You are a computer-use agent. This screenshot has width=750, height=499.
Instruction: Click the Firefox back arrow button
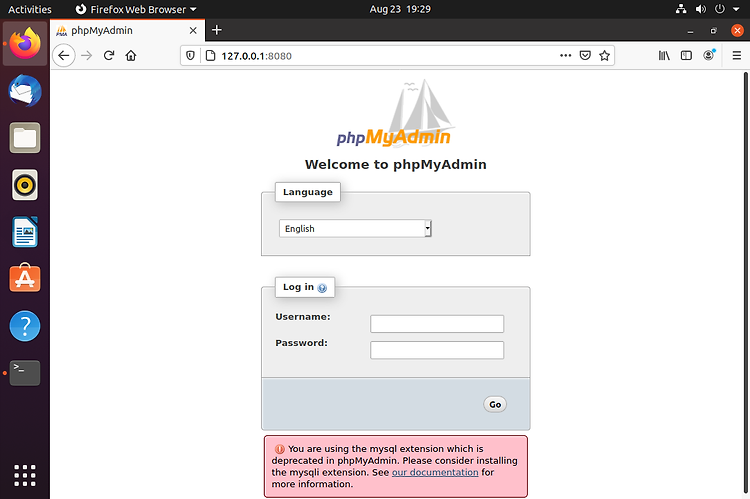pyautogui.click(x=64, y=55)
